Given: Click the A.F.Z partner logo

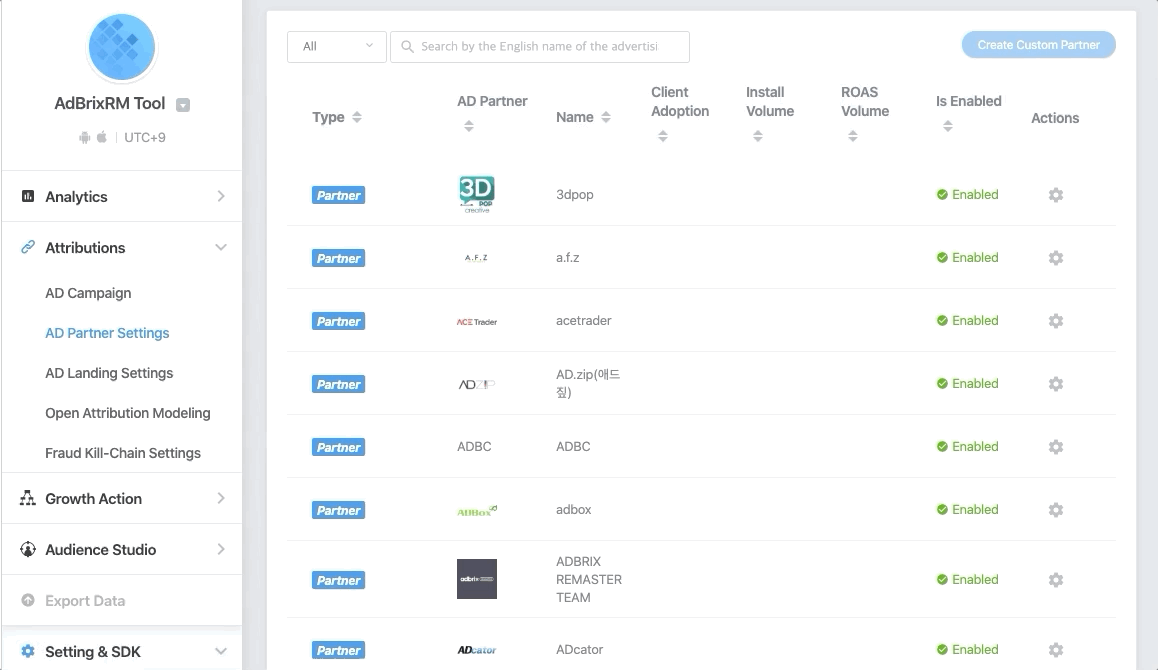Looking at the screenshot, I should [476, 258].
